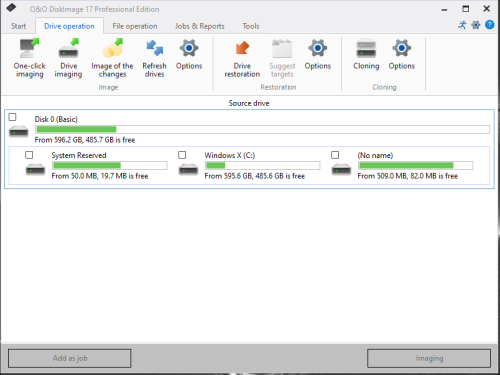
Task: Launch Drive restoration
Action: click(242, 58)
